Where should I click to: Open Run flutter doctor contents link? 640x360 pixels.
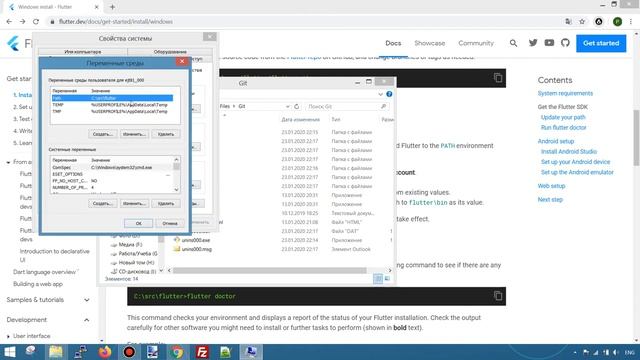click(x=563, y=128)
